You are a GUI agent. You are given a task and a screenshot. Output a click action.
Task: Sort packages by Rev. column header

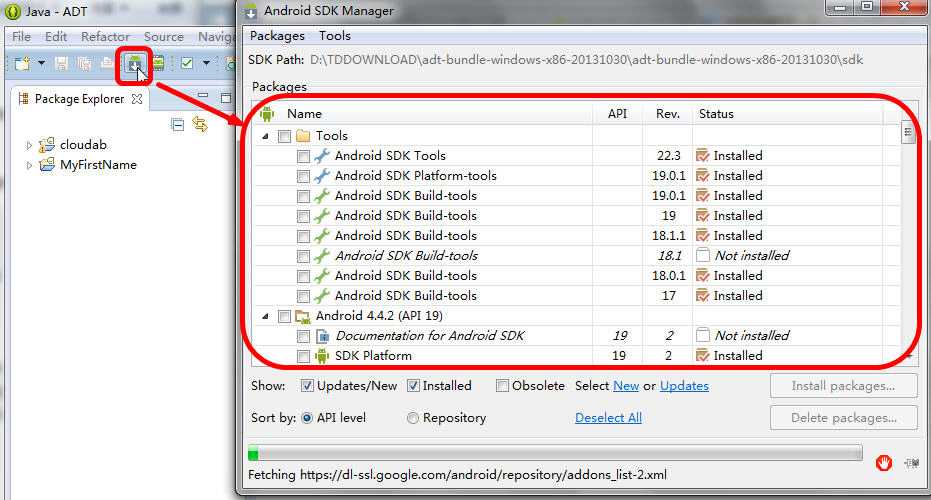668,113
